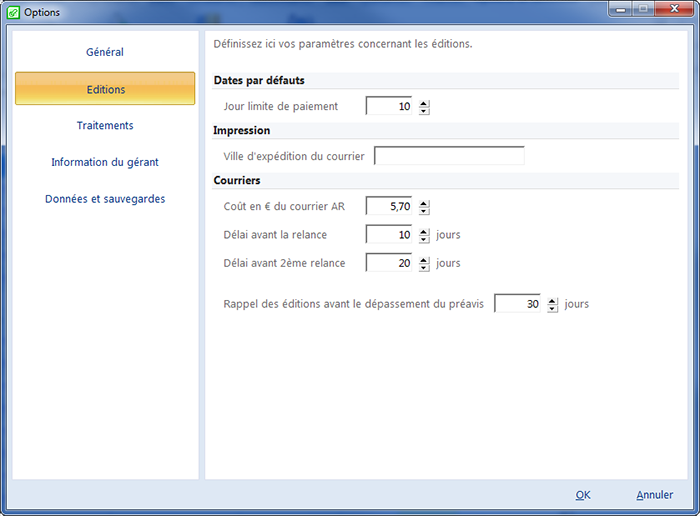Decrease Délai avant 2ème relance days

tap(424, 267)
